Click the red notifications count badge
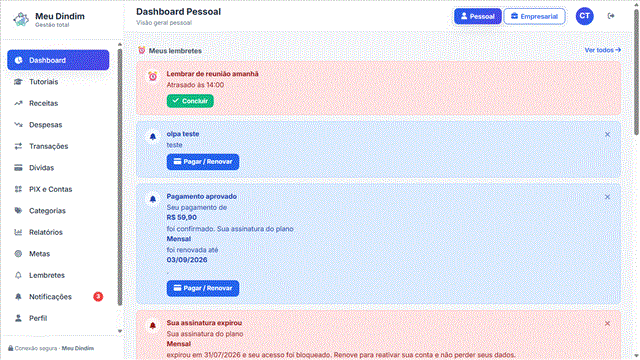The height and width of the screenshot is (360, 640). tap(98, 296)
